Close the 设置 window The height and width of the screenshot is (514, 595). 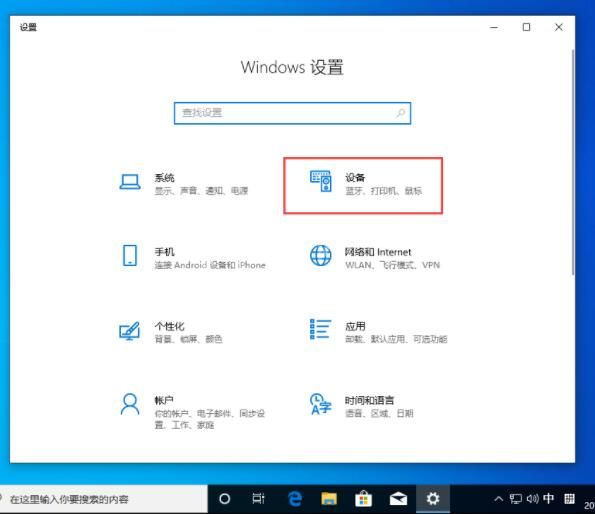pyautogui.click(x=559, y=27)
